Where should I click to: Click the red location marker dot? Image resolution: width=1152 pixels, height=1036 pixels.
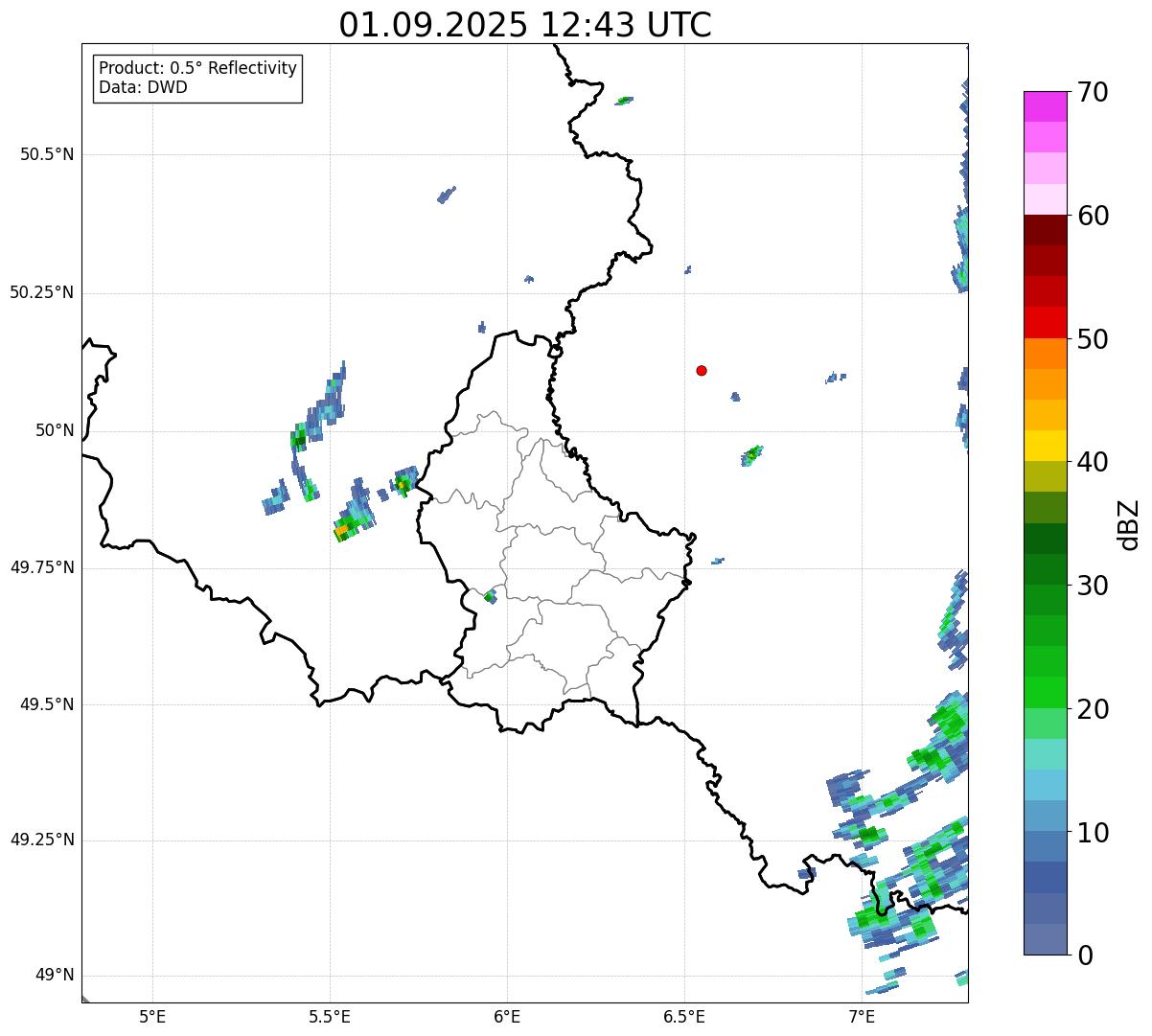[x=702, y=370]
